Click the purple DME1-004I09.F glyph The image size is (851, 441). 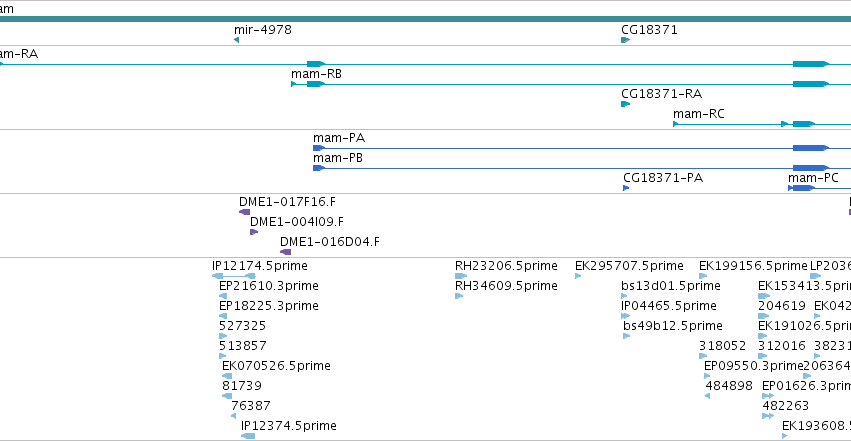click(x=254, y=232)
